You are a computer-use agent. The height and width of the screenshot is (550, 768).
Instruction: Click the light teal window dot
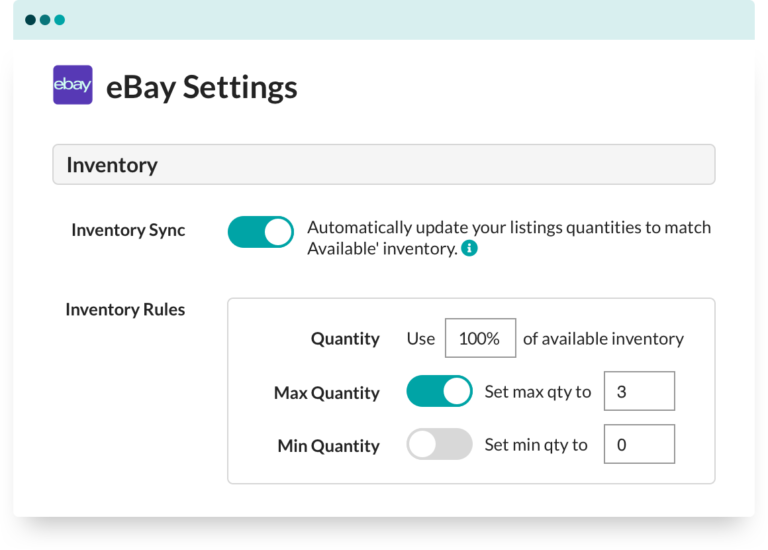point(60,19)
